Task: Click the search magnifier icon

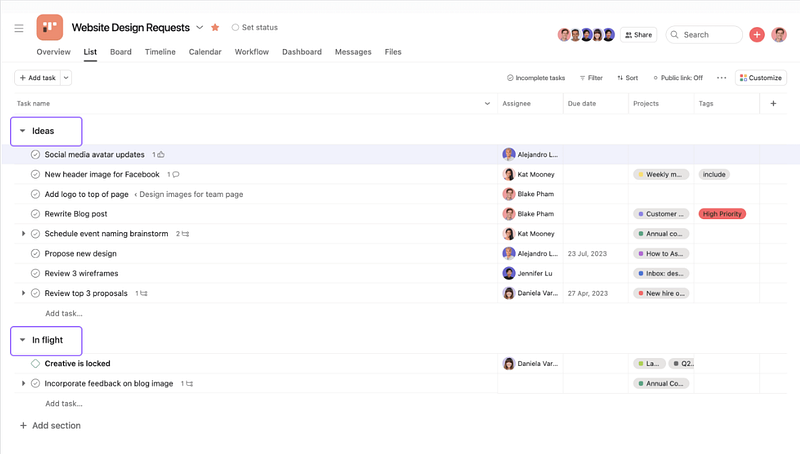Action: point(674,35)
